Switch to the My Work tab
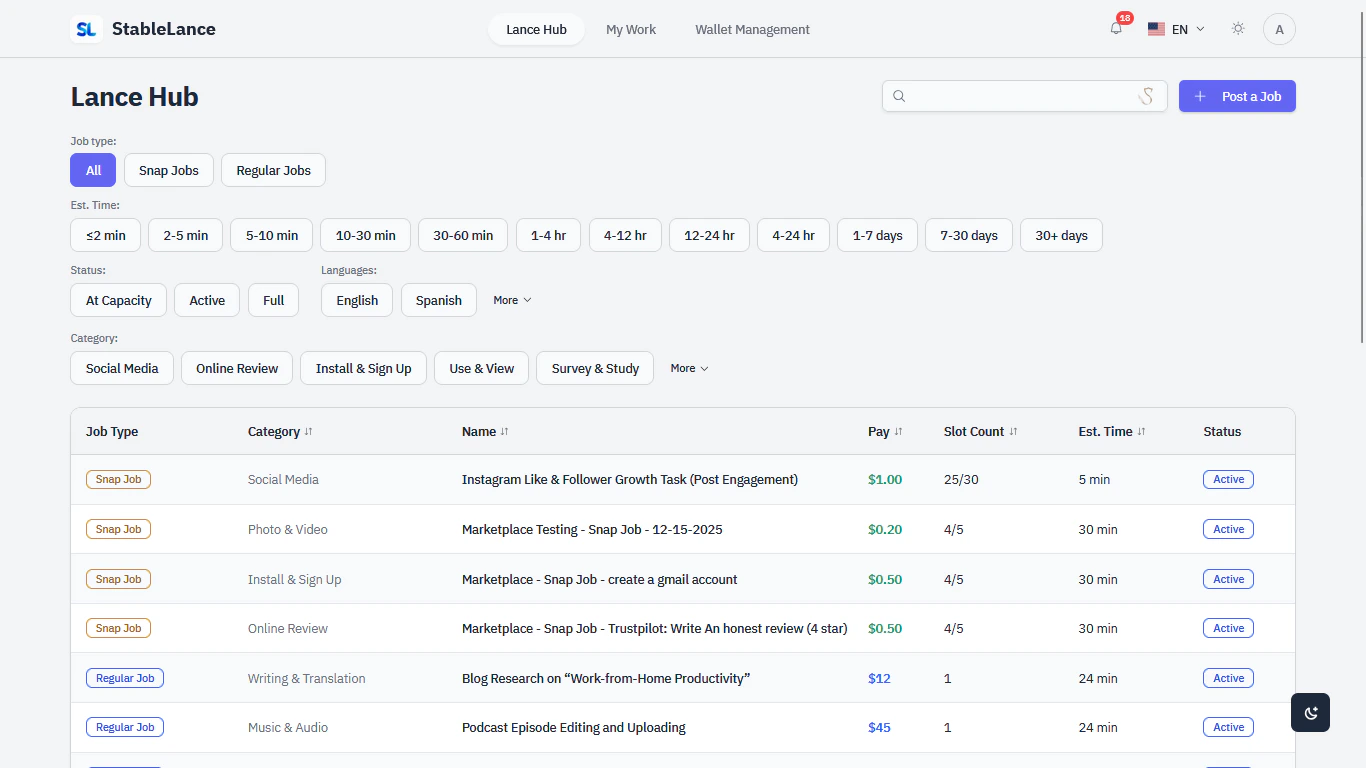The image size is (1366, 768). (631, 29)
